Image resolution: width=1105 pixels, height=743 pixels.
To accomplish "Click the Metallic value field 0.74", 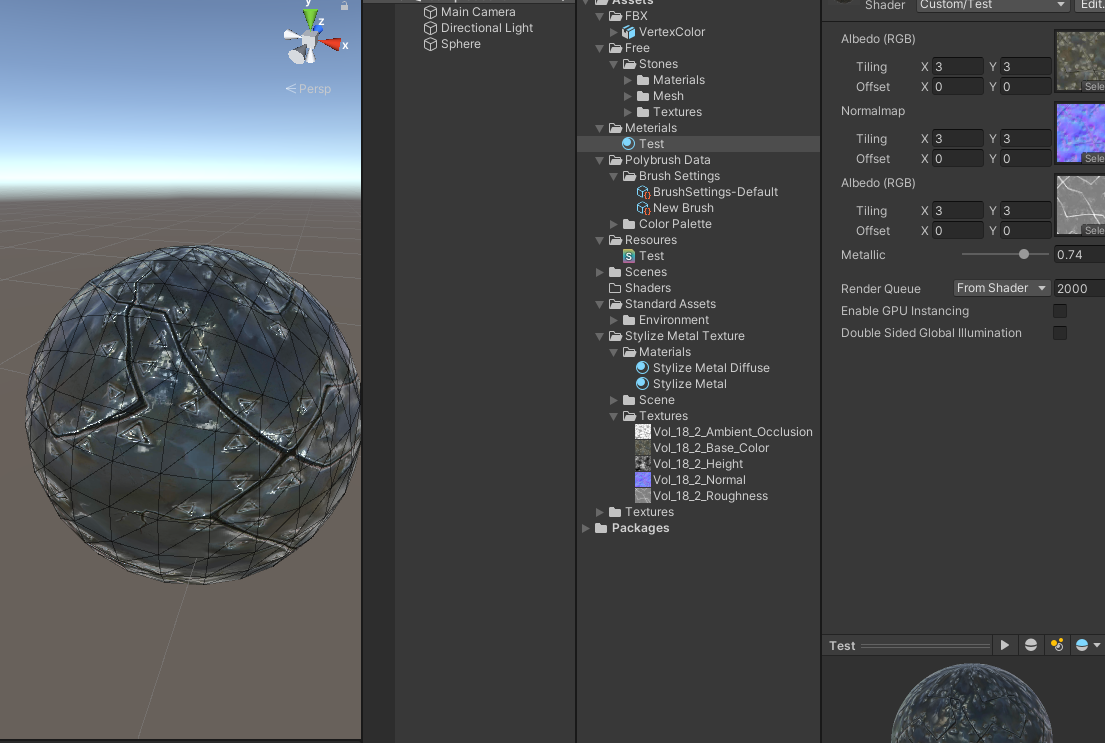I will (x=1079, y=254).
